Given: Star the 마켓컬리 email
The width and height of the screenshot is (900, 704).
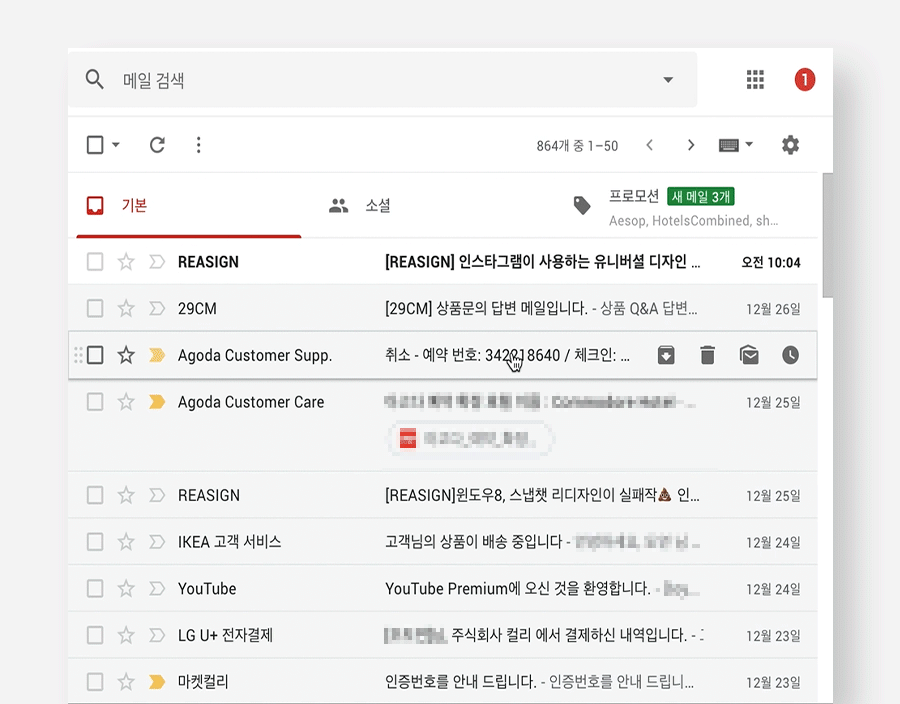Looking at the screenshot, I should pyautogui.click(x=126, y=682).
